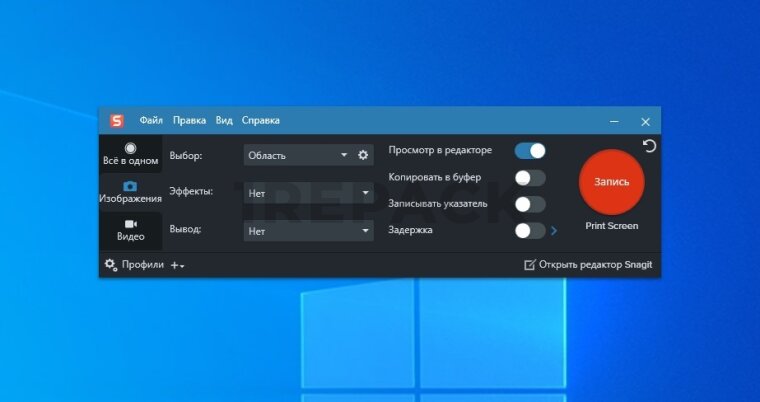Click the plus icon to add profile
The height and width of the screenshot is (402, 760).
(x=177, y=265)
